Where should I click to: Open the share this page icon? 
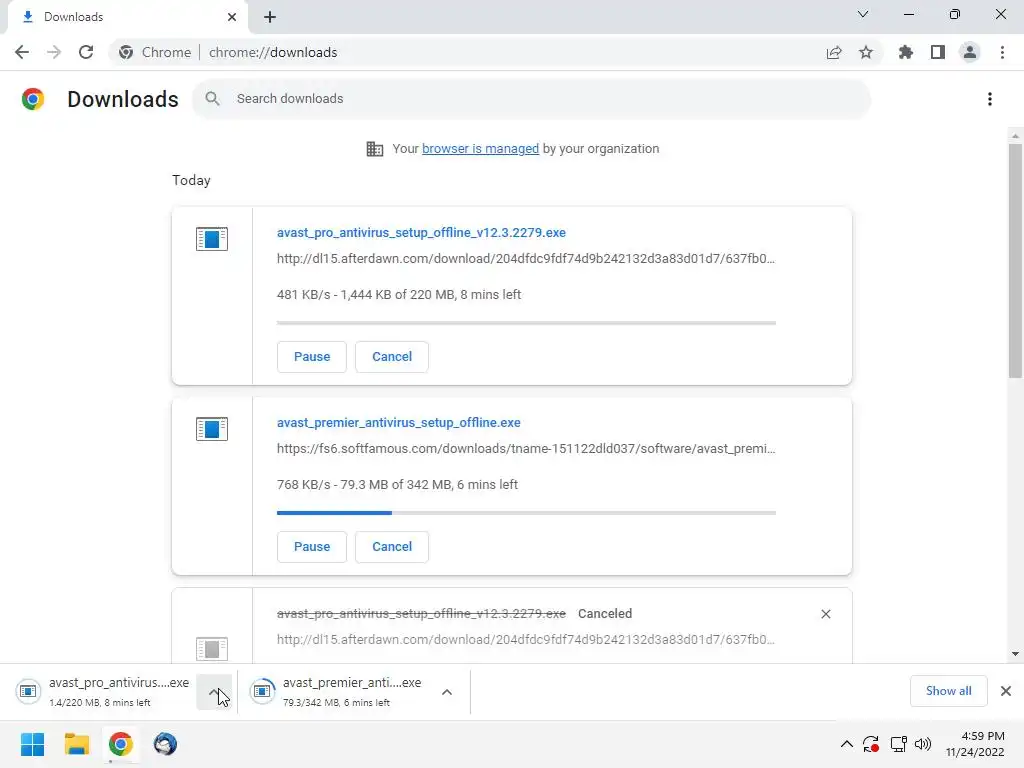click(x=834, y=52)
